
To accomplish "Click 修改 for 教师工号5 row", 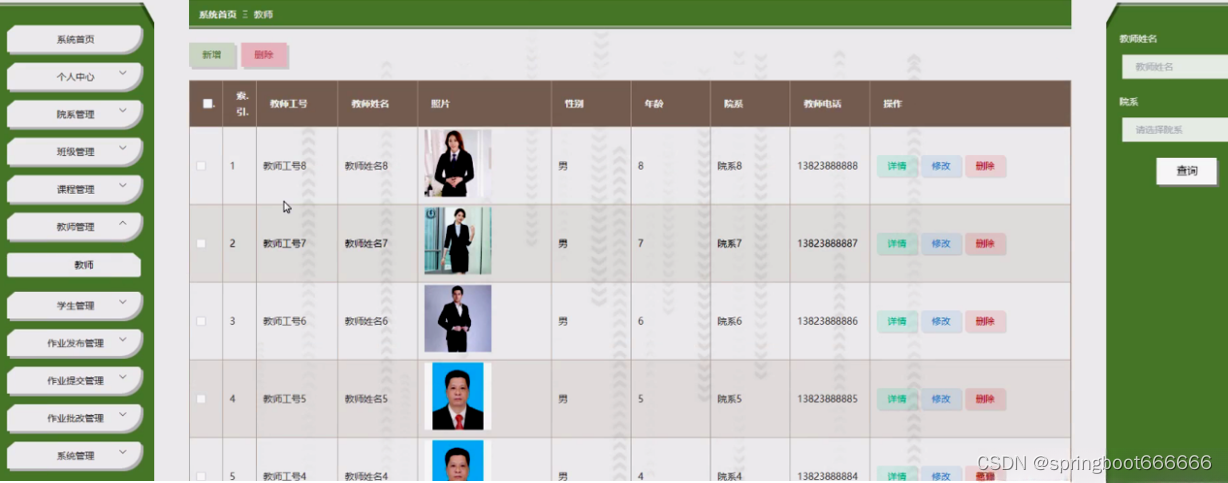I will (941, 399).
